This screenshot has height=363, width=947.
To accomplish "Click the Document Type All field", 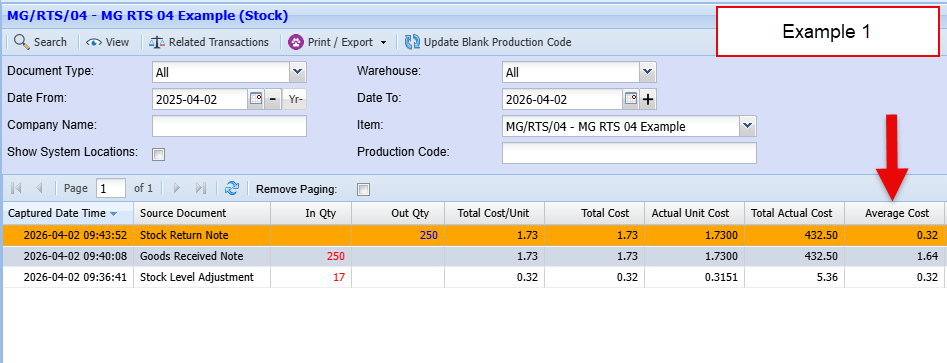I will [x=221, y=72].
